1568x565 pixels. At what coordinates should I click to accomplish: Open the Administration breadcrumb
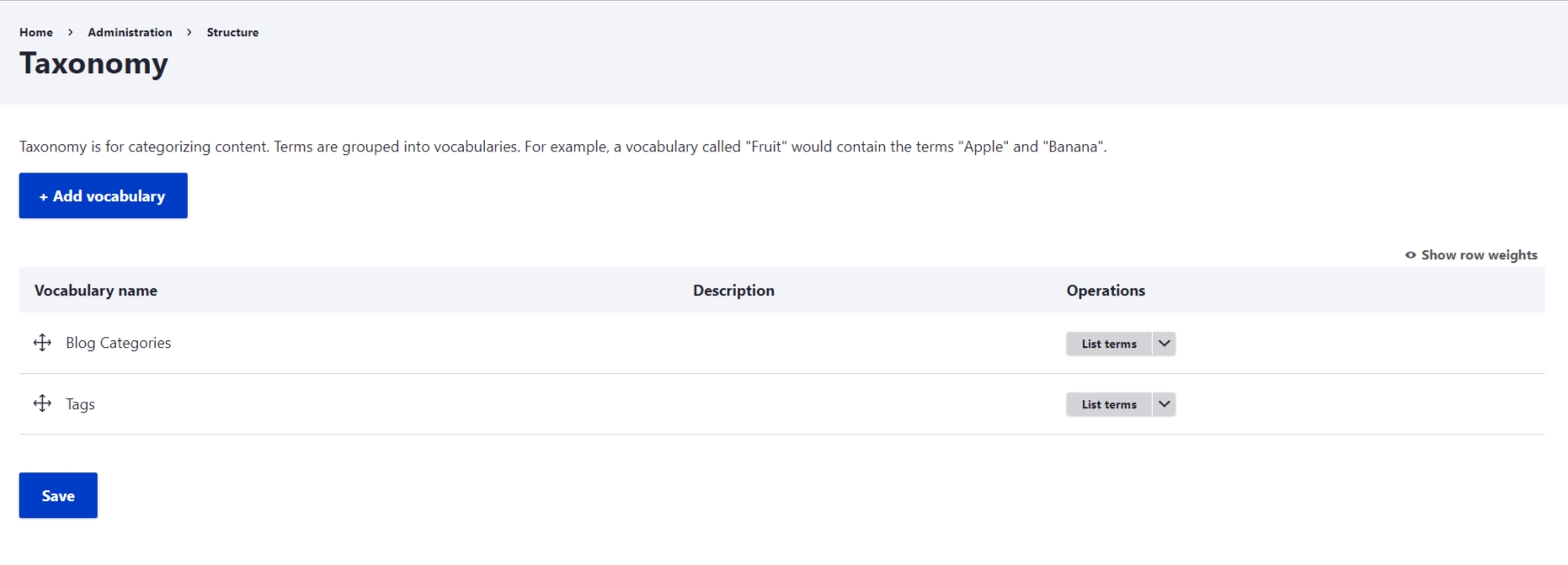click(x=130, y=33)
